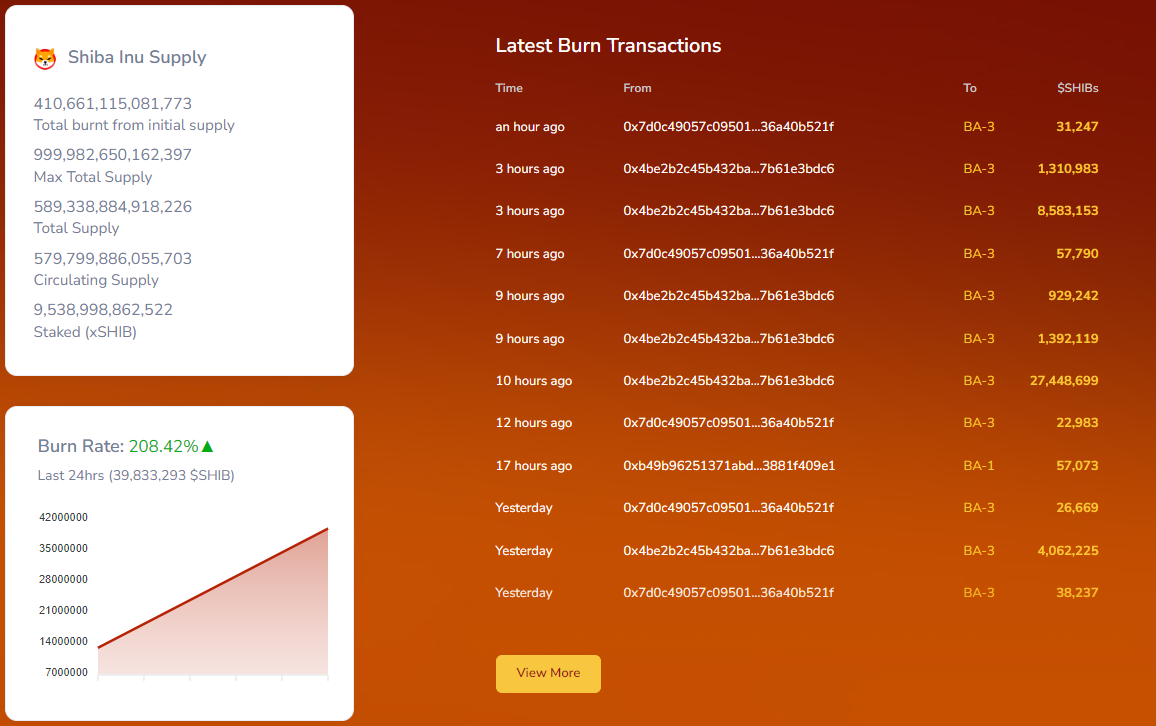
Task: Click the 'From' column header
Action: [x=637, y=88]
